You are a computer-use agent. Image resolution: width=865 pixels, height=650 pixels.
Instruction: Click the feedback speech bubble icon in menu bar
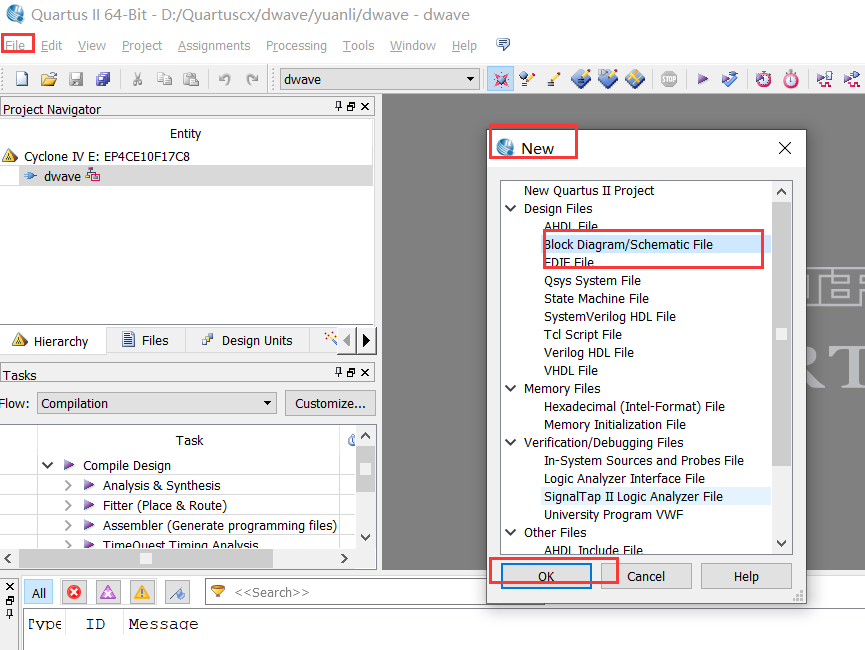tap(503, 44)
